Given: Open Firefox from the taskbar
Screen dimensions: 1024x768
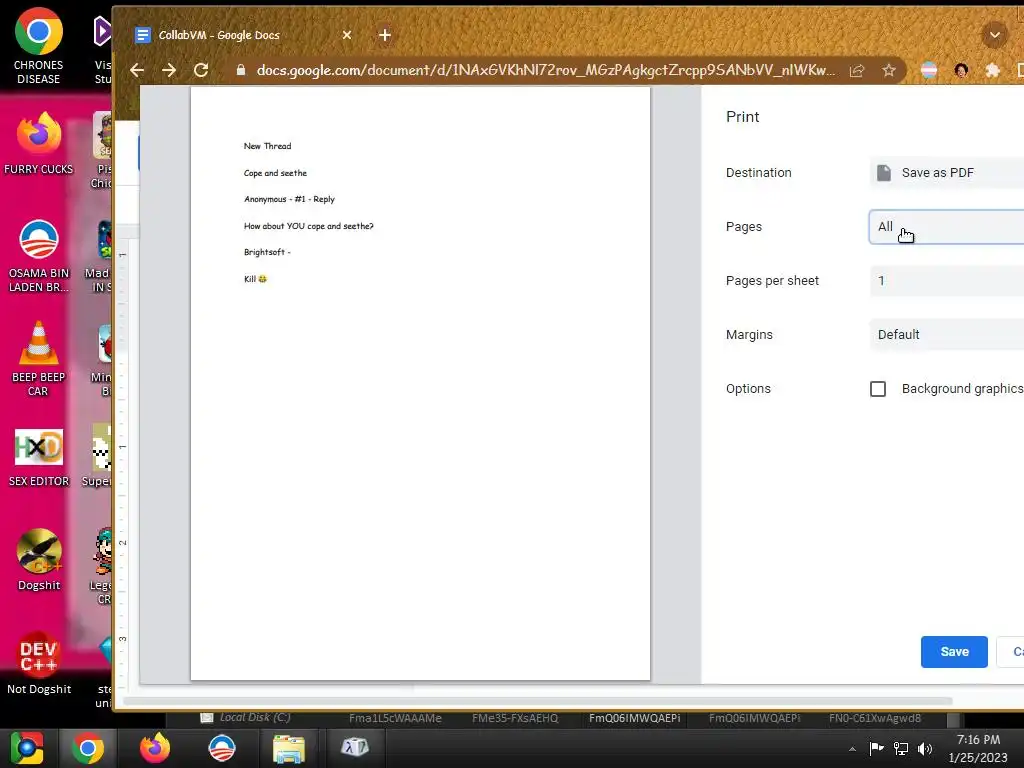Looking at the screenshot, I should click(155, 748).
